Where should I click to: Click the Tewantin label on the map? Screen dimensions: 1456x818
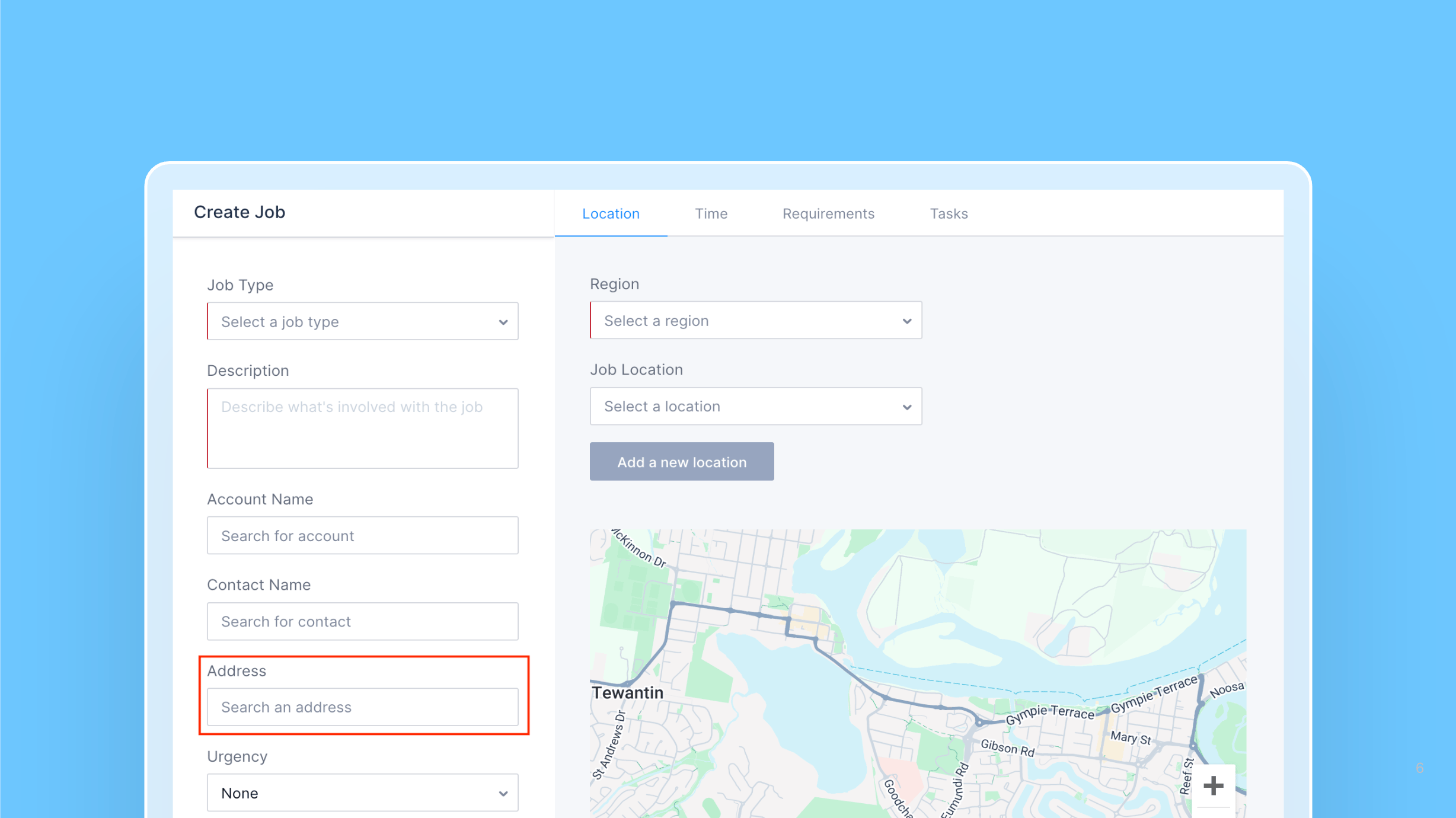pyautogui.click(x=627, y=692)
